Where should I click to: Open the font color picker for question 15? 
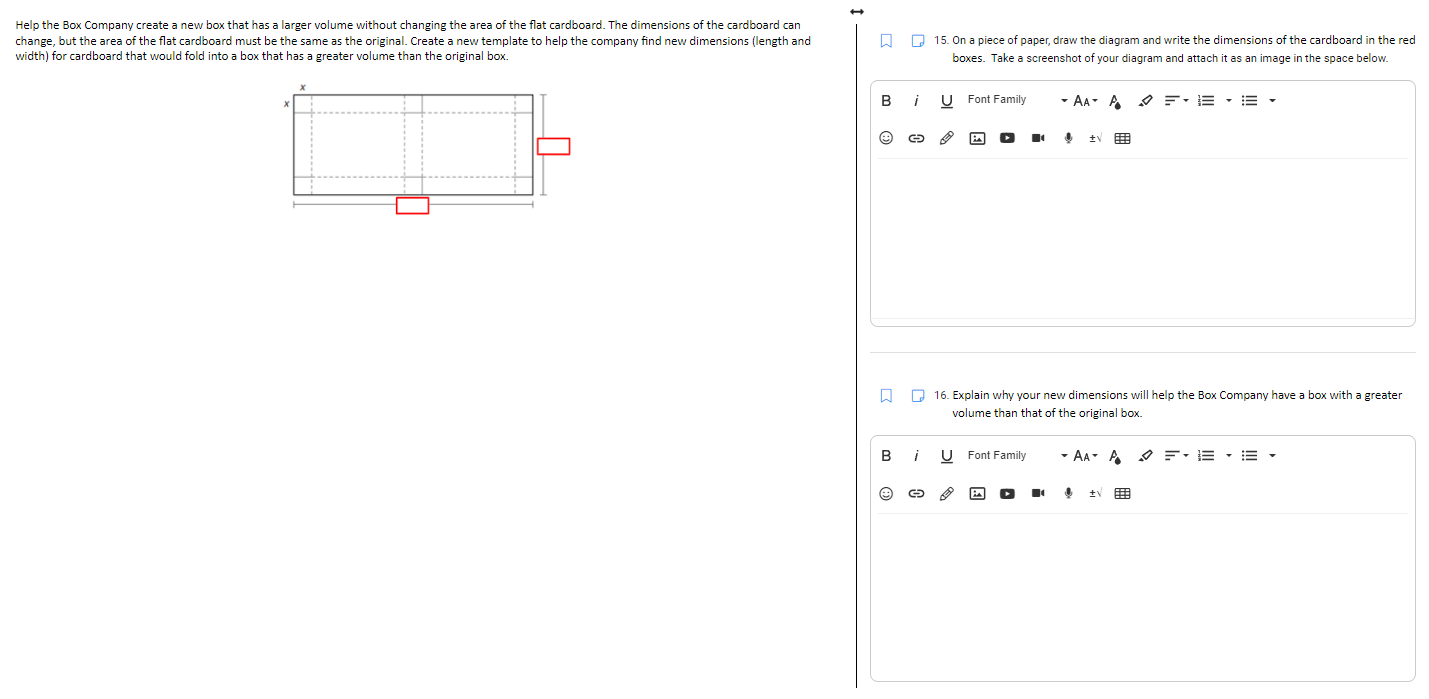pos(1113,100)
